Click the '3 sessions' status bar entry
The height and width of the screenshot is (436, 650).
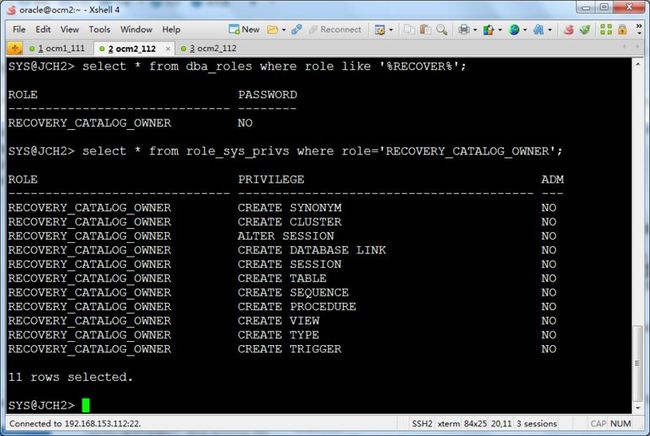click(536, 424)
